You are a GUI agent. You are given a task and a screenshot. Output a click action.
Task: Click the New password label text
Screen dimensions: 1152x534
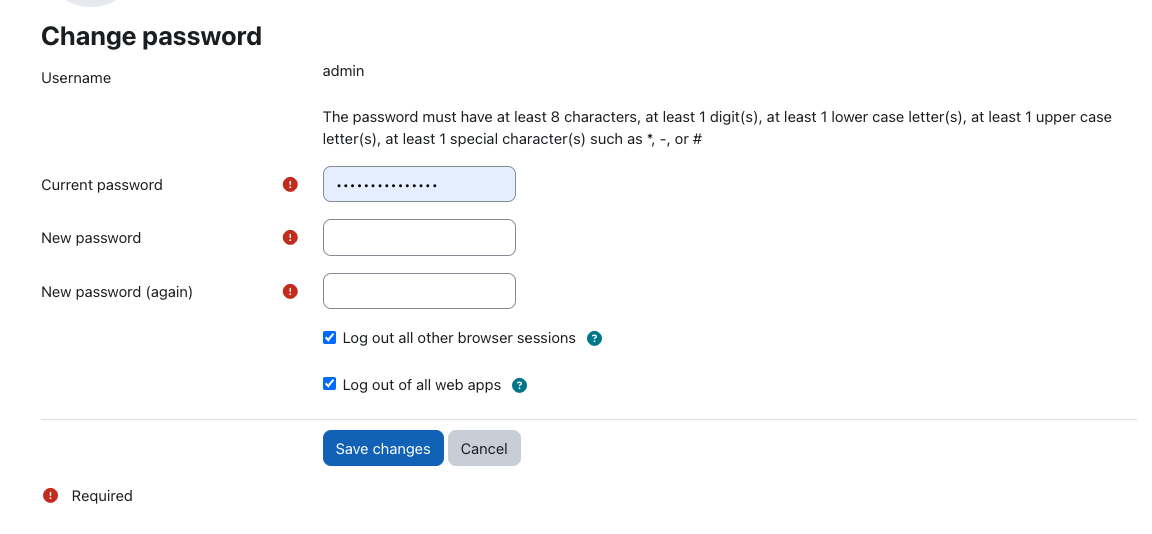[x=91, y=238]
